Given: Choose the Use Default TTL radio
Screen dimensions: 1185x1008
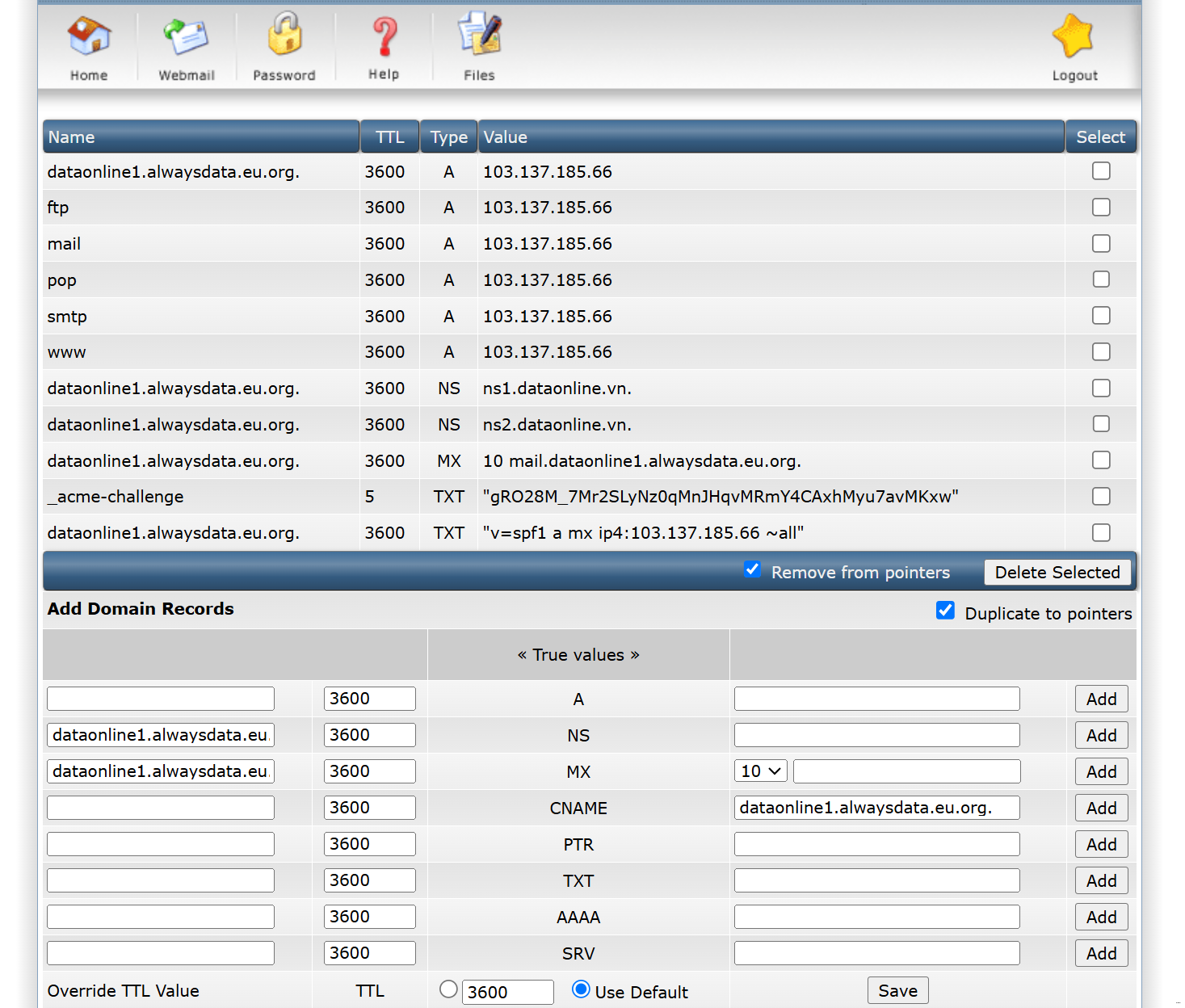Looking at the screenshot, I should 580,989.
